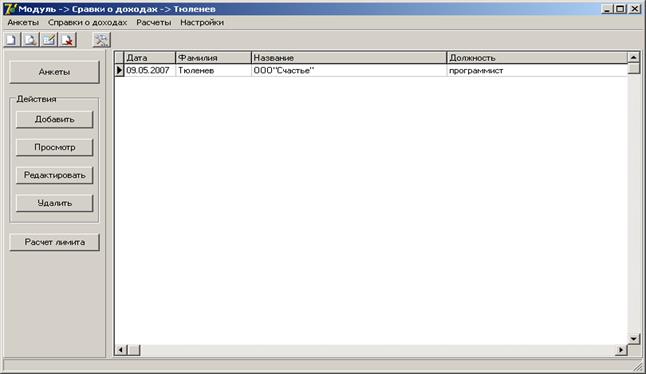The height and width of the screenshot is (374, 646).
Task: Minimize the Модуль window
Action: 606,9
